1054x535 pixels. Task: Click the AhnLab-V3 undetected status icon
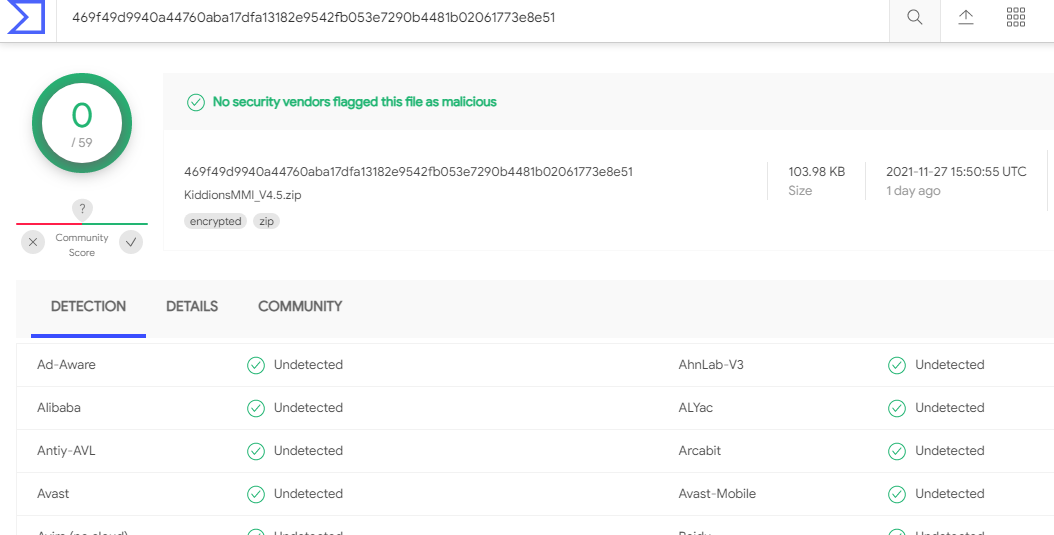click(x=897, y=365)
